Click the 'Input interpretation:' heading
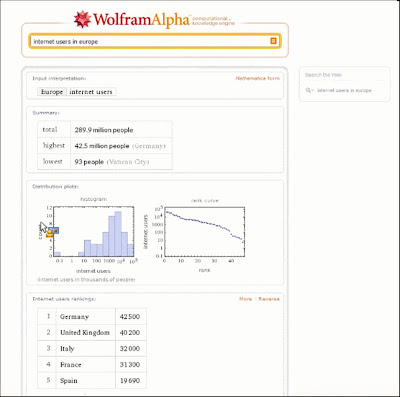Screen dimensions: 400x397 tap(59, 78)
